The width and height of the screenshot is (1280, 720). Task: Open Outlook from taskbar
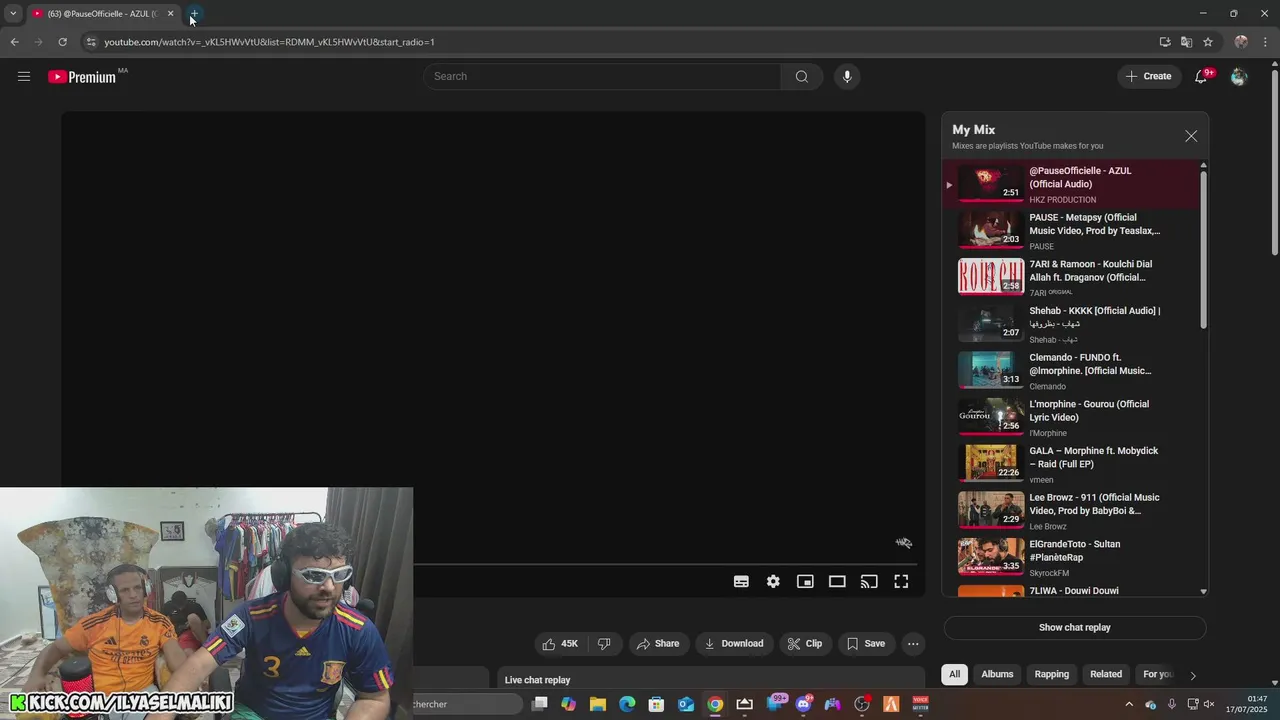(x=686, y=704)
